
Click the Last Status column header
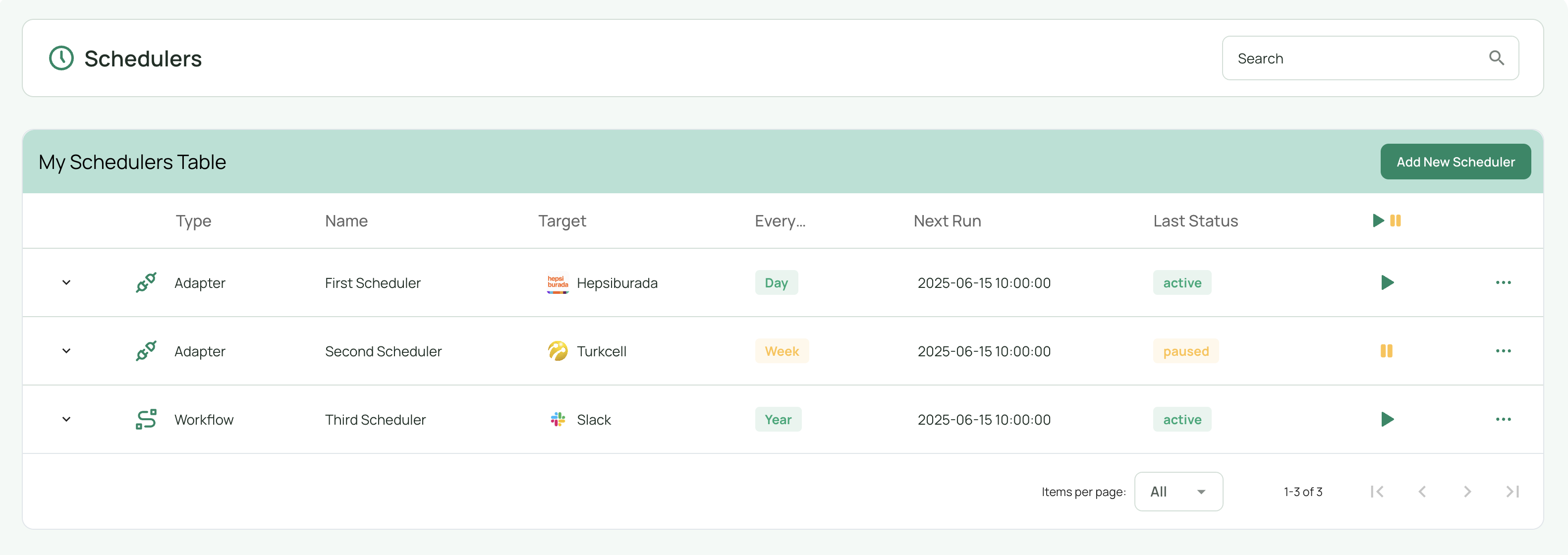1195,221
